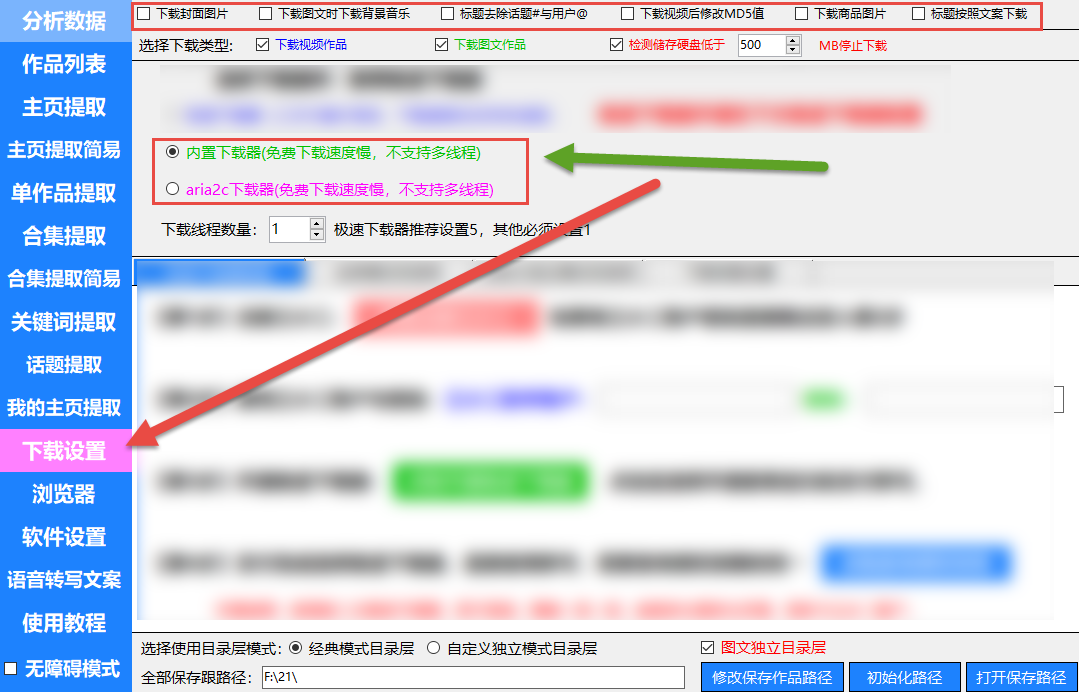Toggle the 图文独立目录层 checkbox
Screen dimensions: 1079x692
point(707,647)
